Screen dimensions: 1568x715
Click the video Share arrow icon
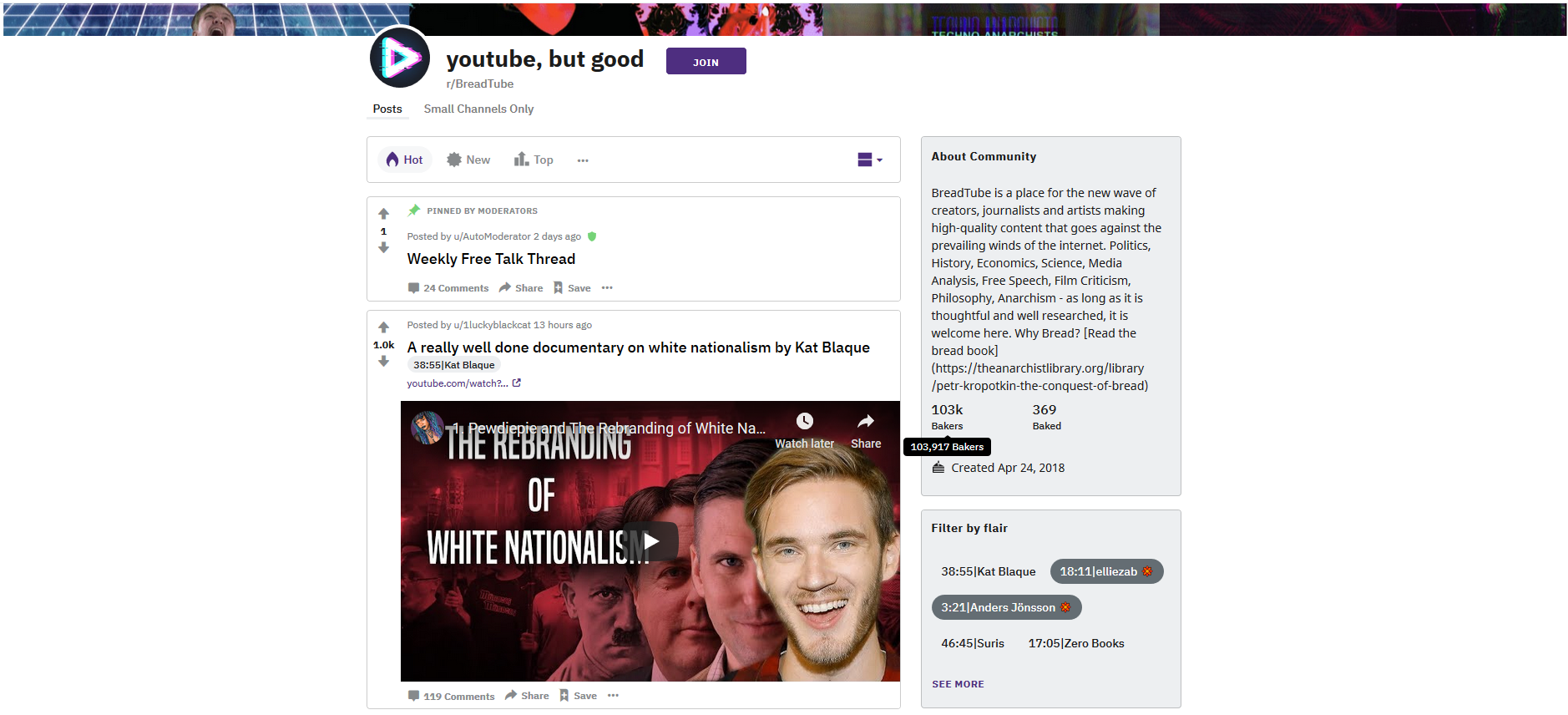(866, 421)
